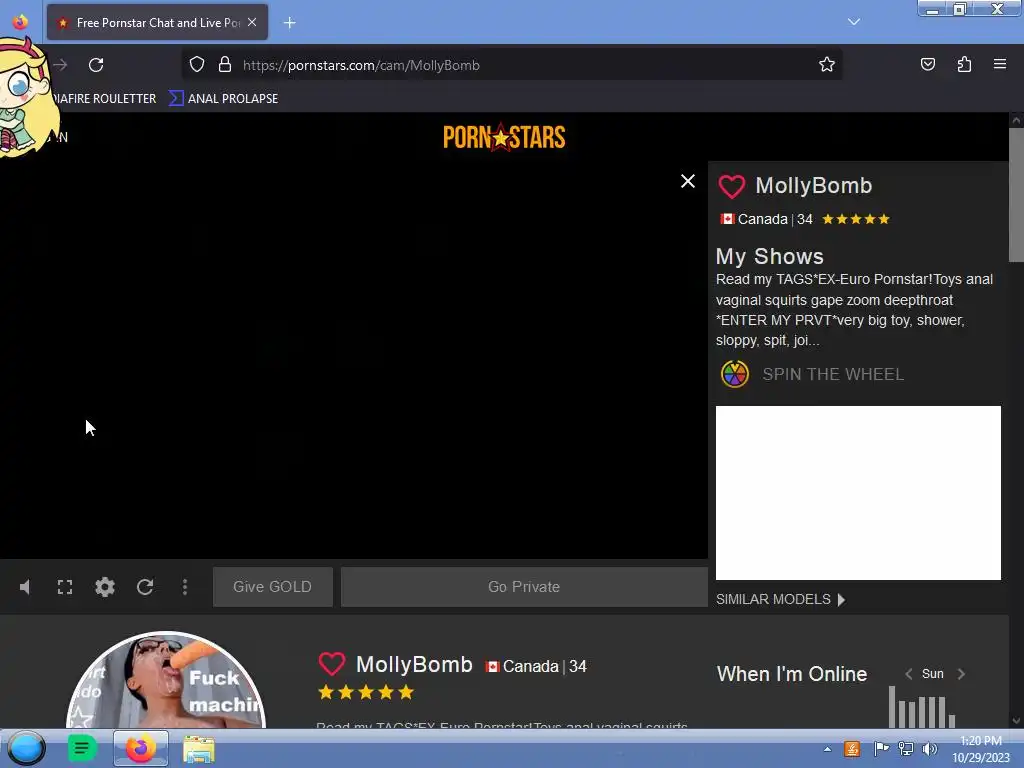1024x768 pixels.
Task: Open the tracking protection shield icon
Action: (197, 65)
